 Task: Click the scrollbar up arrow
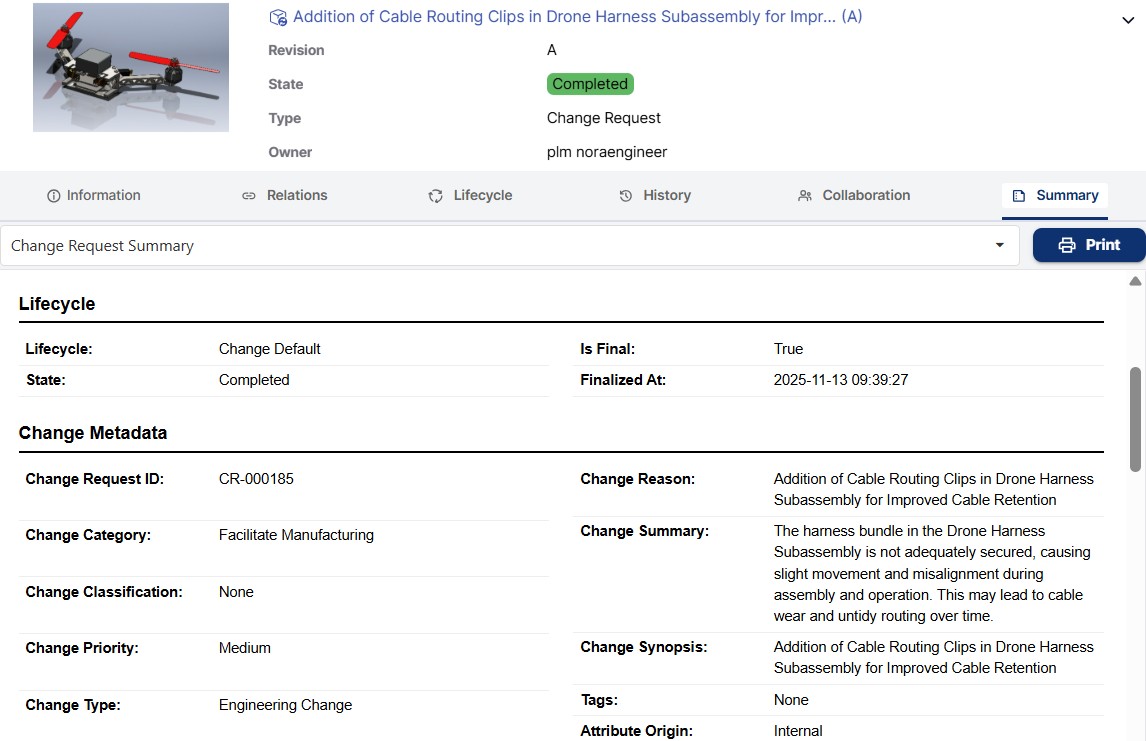(x=1135, y=281)
